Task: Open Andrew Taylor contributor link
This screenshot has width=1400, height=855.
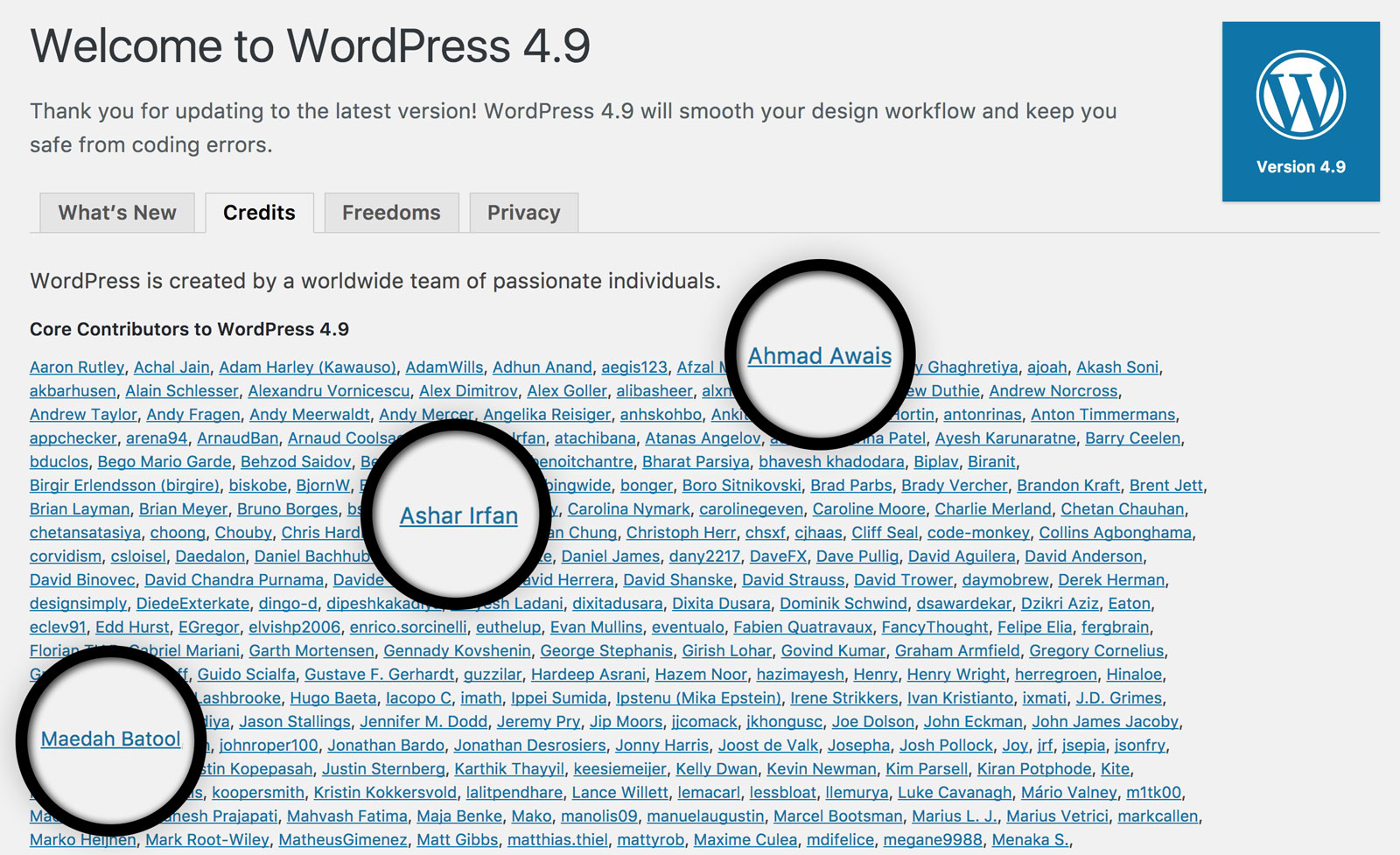Action: click(x=83, y=415)
